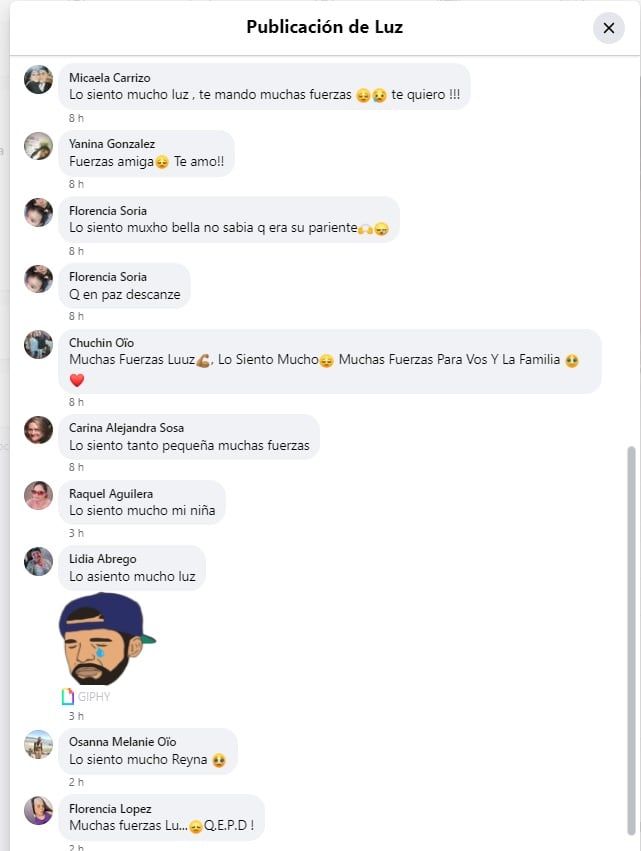The width and height of the screenshot is (641, 851).
Task: Click the 8 h timestamp under Yanina Gonzalez's comment
Action: tap(76, 185)
